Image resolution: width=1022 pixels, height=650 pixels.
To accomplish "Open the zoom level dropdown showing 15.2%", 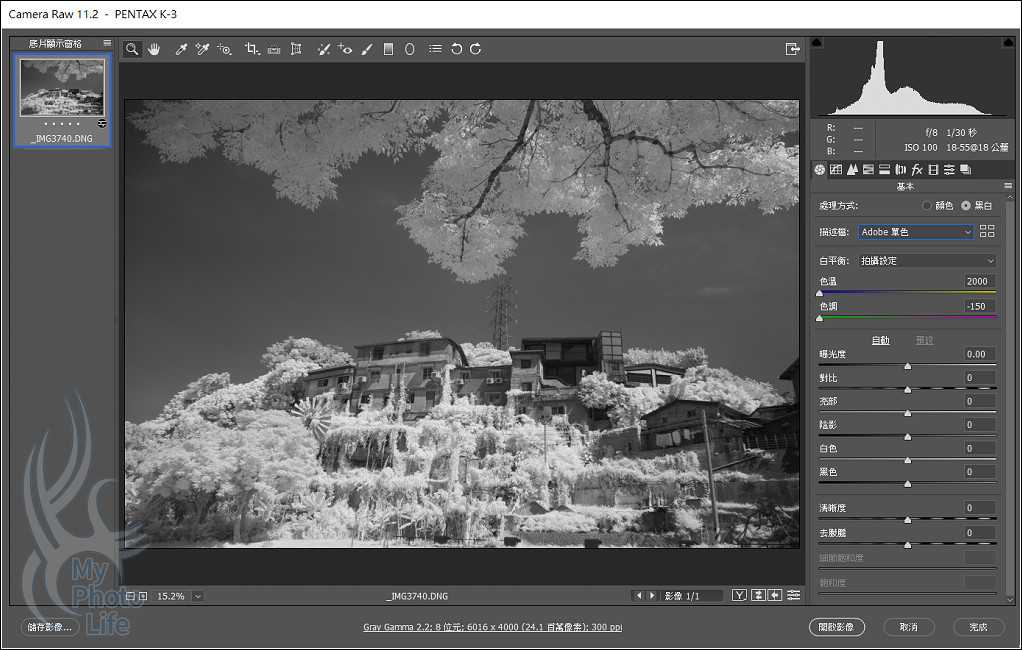I will coord(197,596).
